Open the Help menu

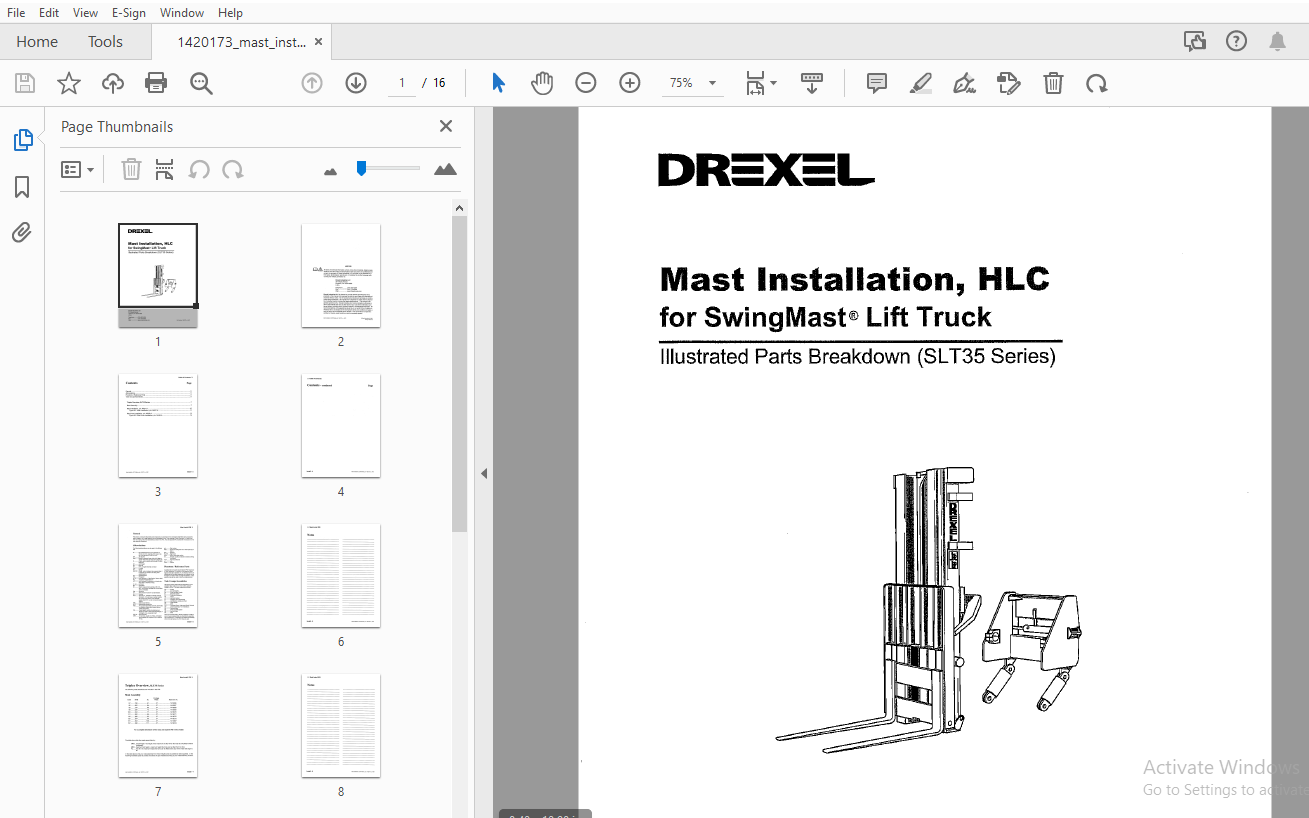(230, 13)
